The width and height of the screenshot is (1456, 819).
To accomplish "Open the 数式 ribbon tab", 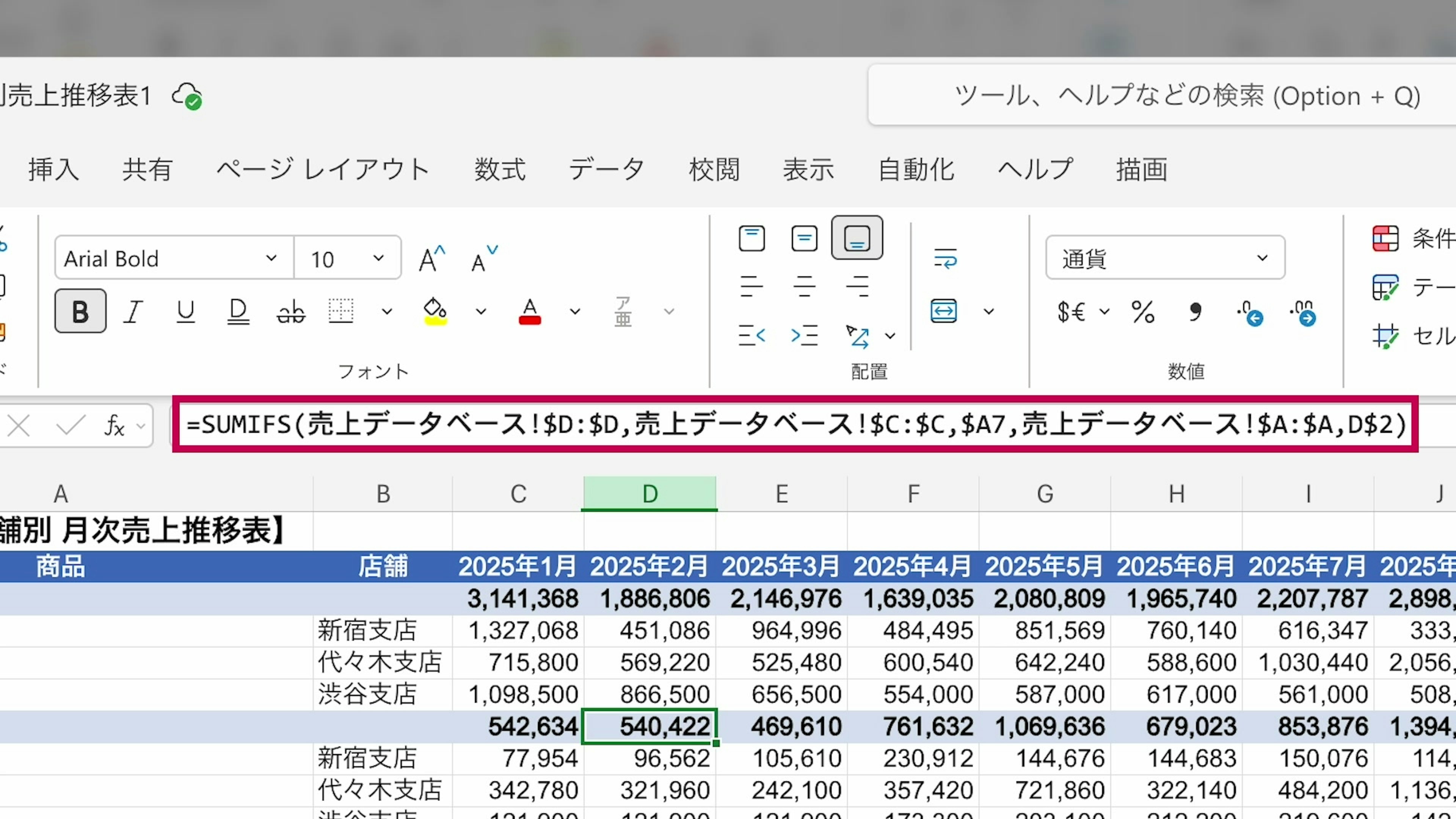I will tap(500, 169).
